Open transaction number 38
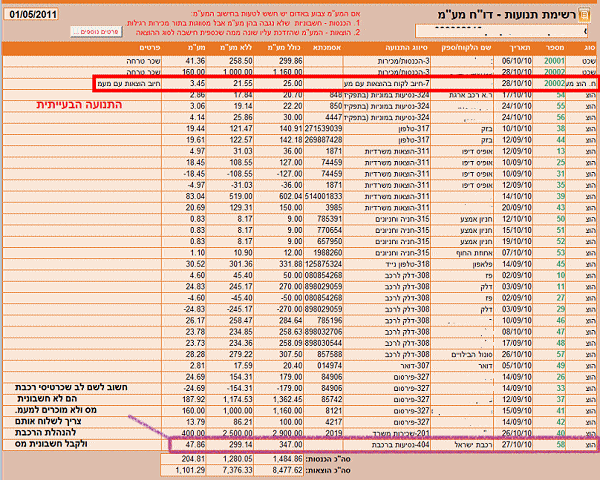 tap(561, 129)
